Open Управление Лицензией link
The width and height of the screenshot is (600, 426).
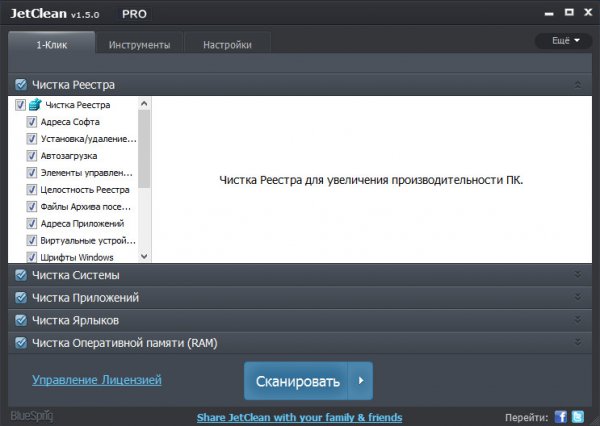pyautogui.click(x=97, y=380)
